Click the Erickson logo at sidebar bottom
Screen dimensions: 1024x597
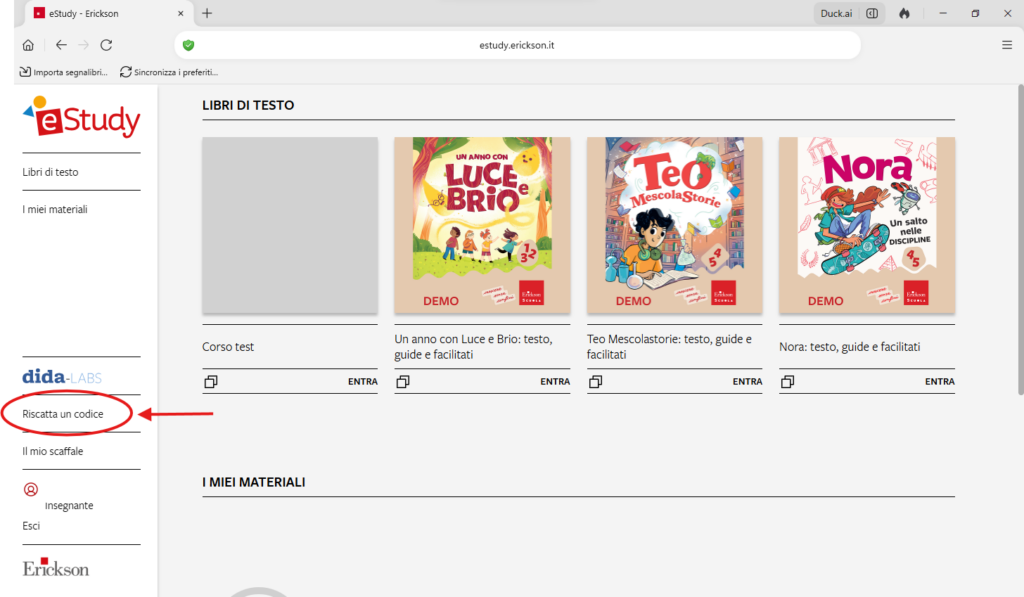(56, 568)
